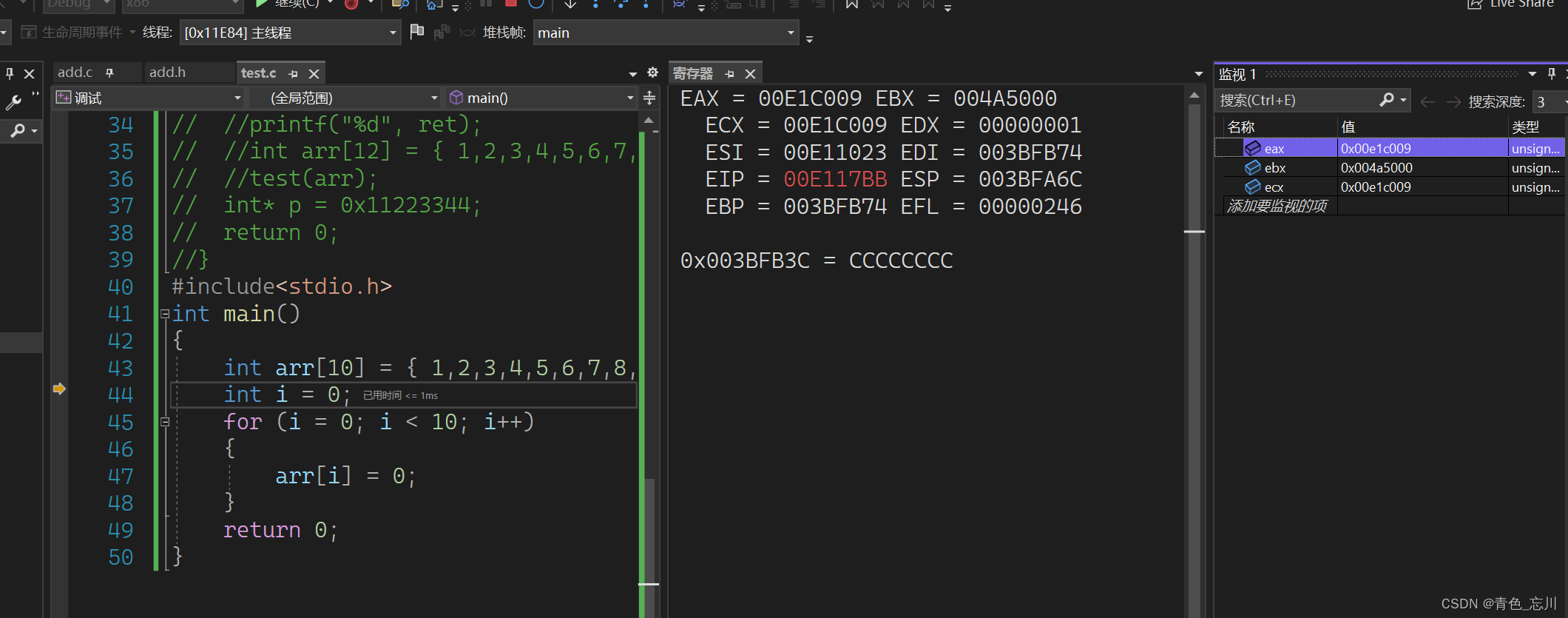
Task: Click the 监视 1 panel title
Action: pos(1237,74)
